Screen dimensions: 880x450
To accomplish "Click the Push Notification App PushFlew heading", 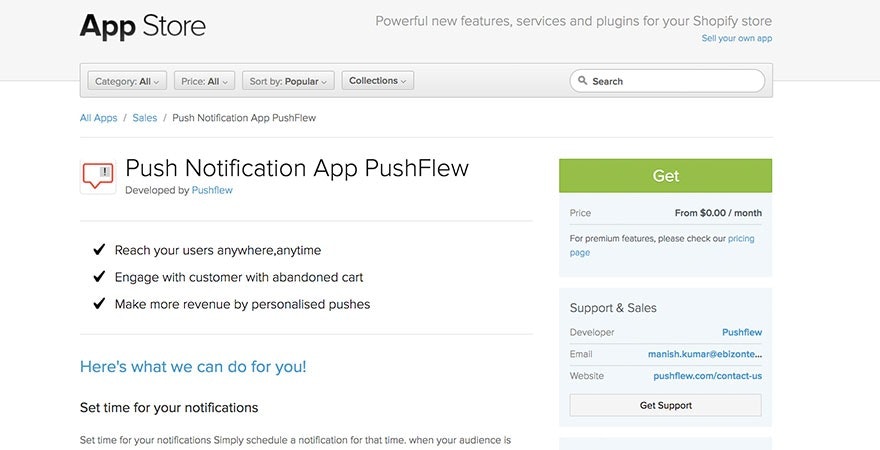I will click(297, 168).
